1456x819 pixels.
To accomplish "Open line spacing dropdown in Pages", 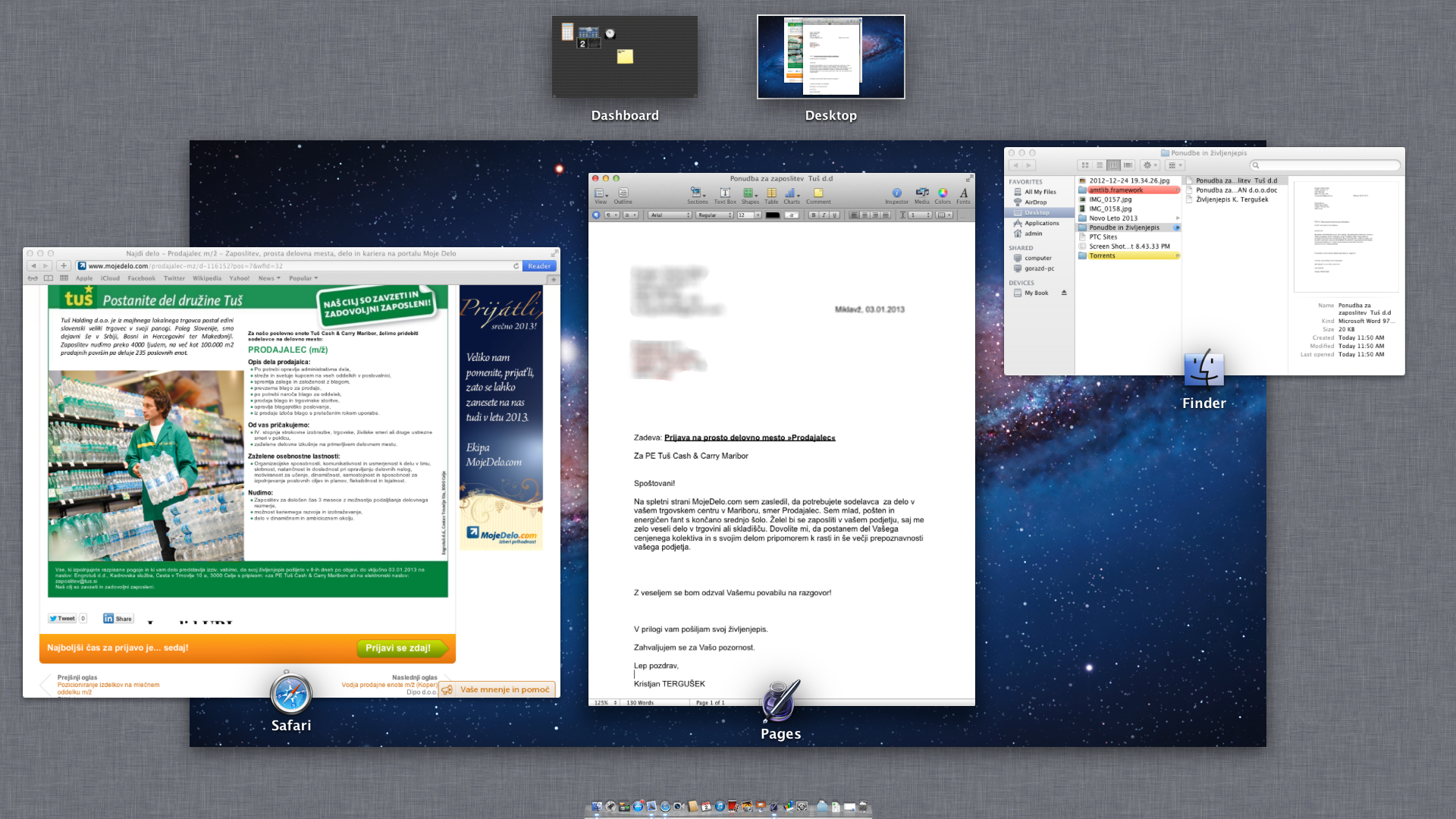I will click(920, 215).
